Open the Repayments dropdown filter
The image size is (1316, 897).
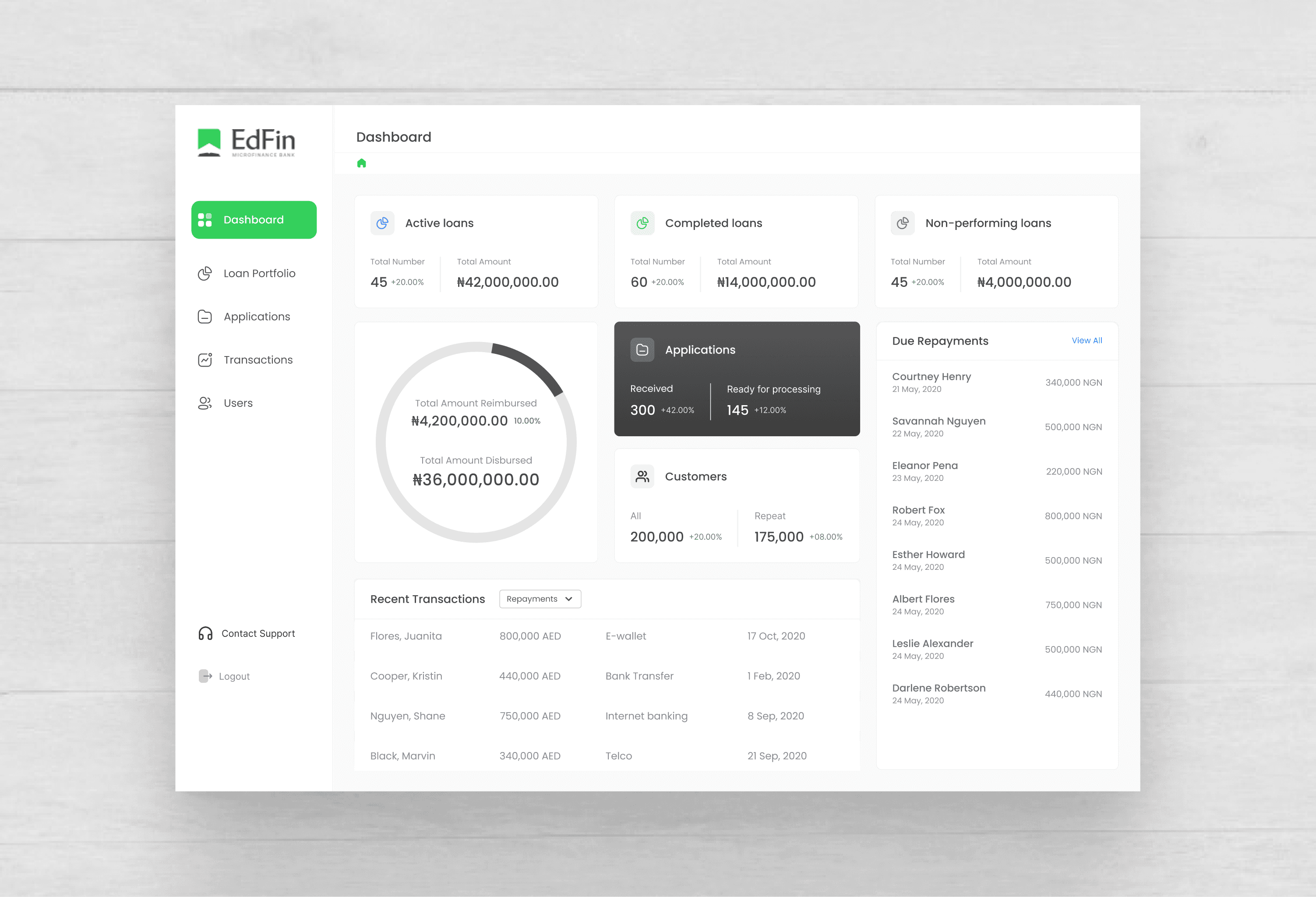[x=540, y=599]
